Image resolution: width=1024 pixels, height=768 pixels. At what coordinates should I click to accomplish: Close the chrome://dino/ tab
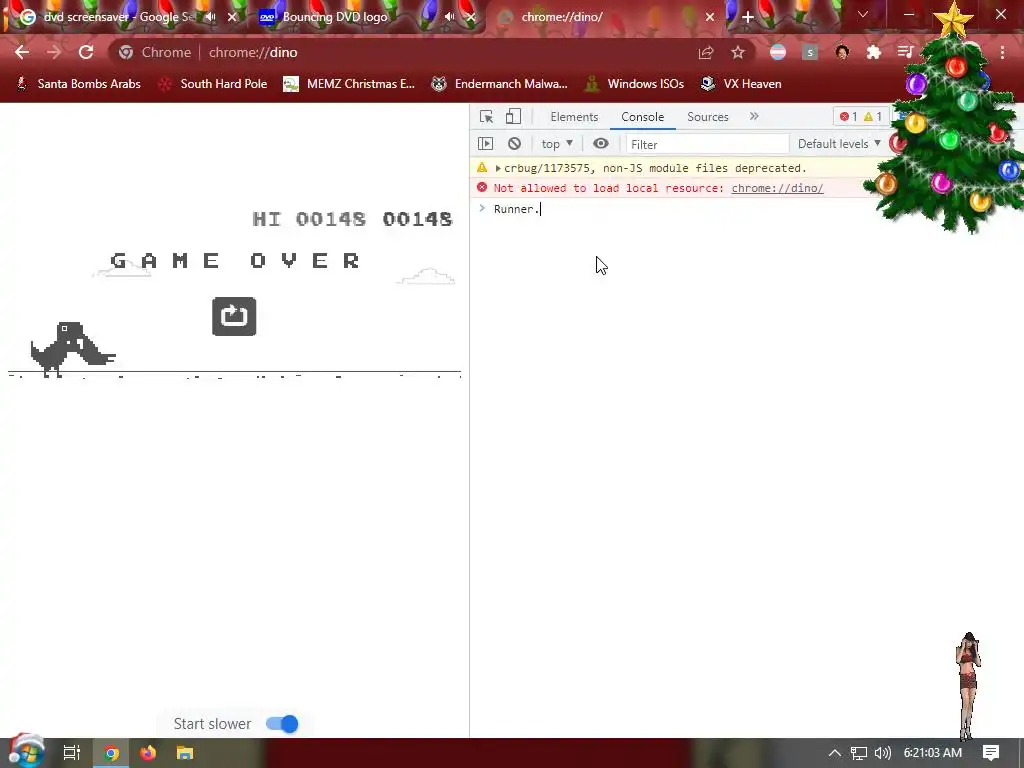(710, 17)
